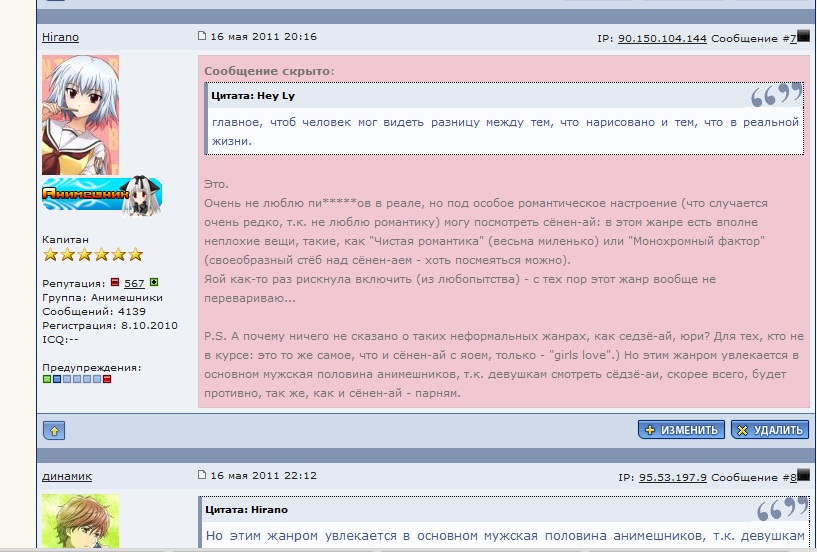Viewport: 817px width, 552px height.
Task: Tick the black checkbox for message #7
Action: 803,36
